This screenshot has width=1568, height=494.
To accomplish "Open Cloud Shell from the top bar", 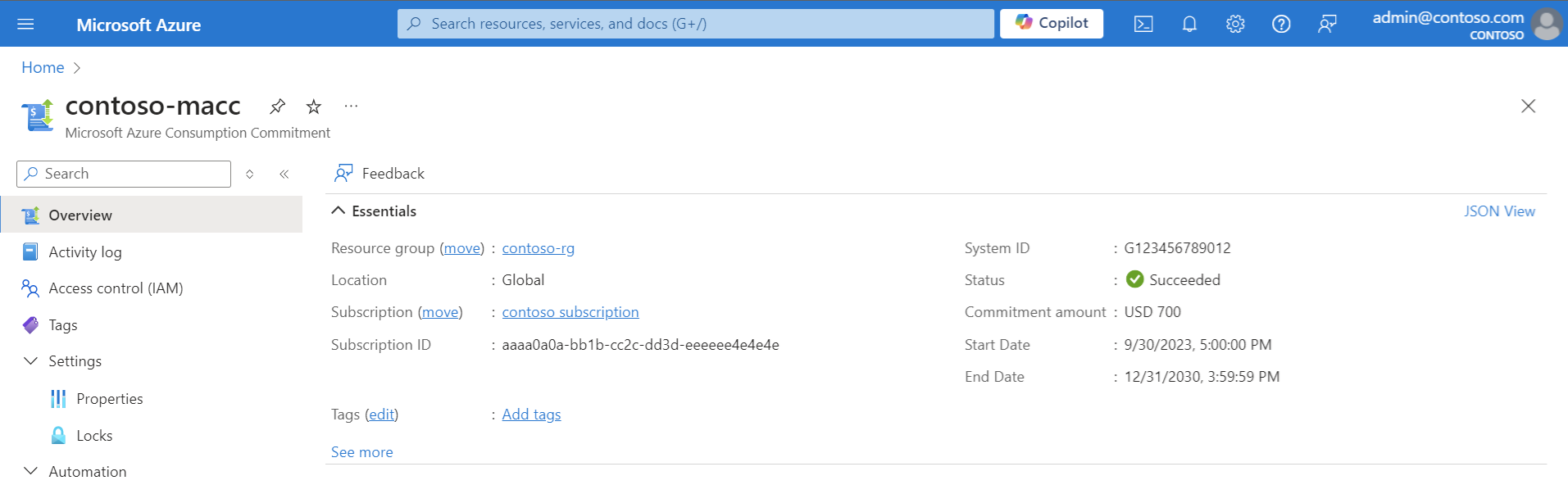I will pyautogui.click(x=1143, y=24).
